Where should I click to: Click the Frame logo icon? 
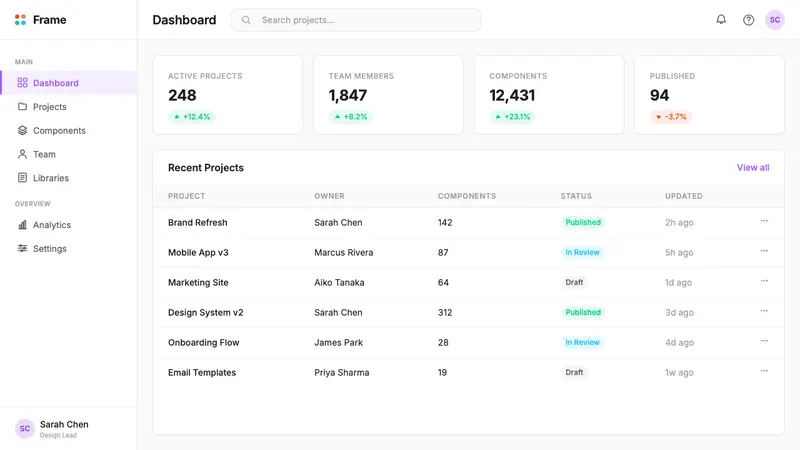(x=20, y=20)
